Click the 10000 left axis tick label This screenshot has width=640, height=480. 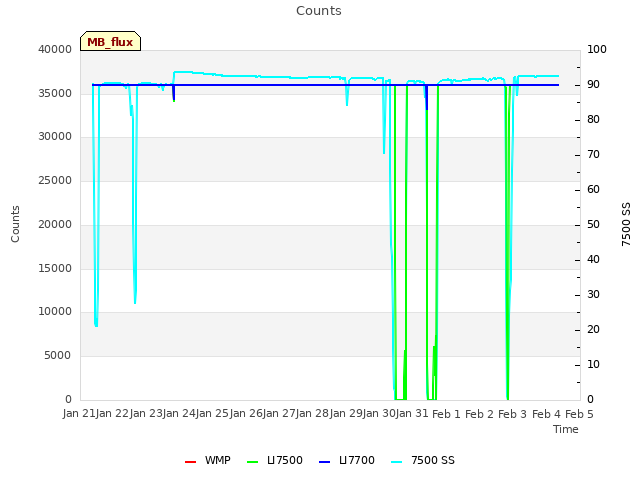point(55,311)
